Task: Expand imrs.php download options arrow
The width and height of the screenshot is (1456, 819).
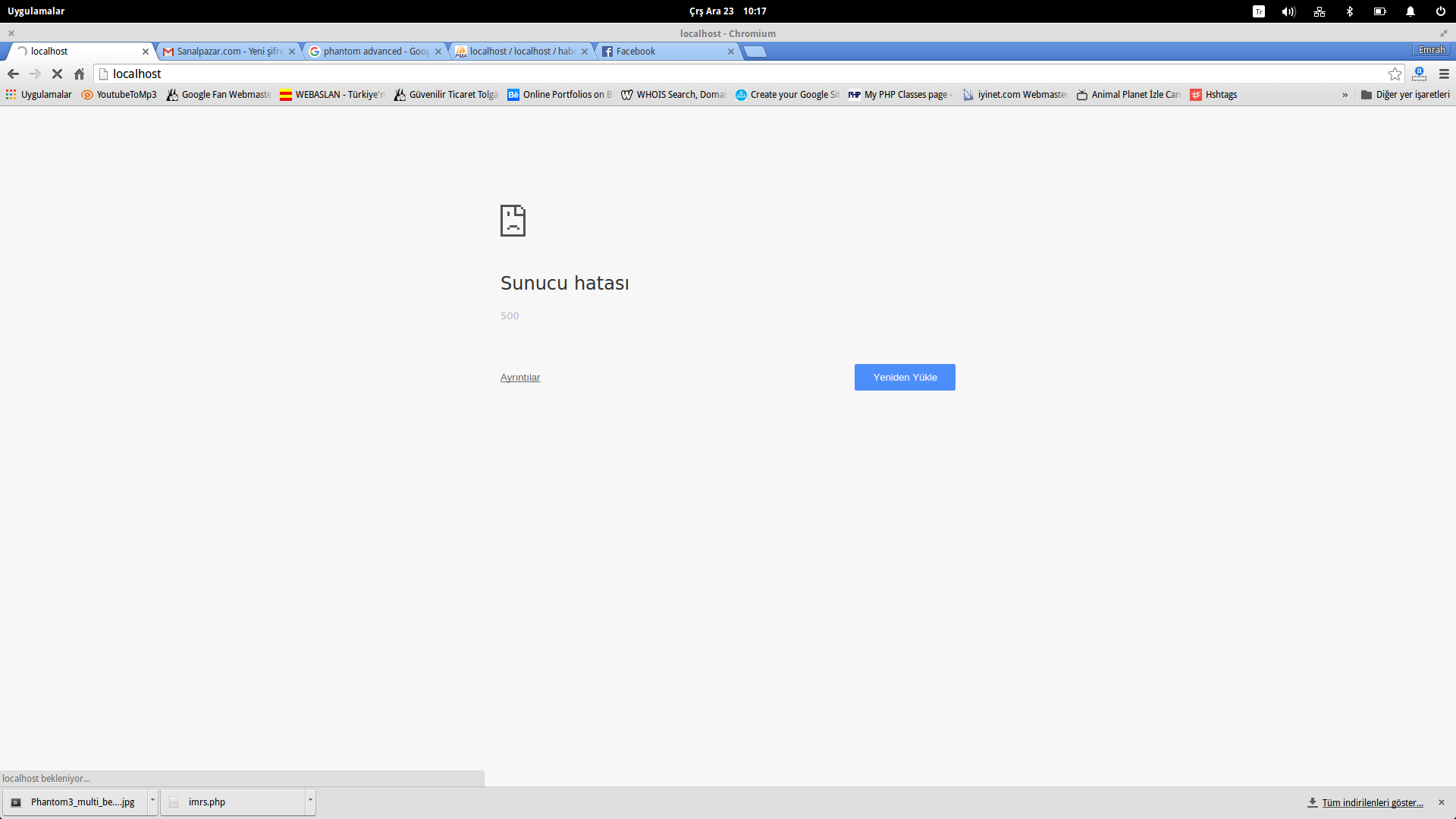Action: 310,800
